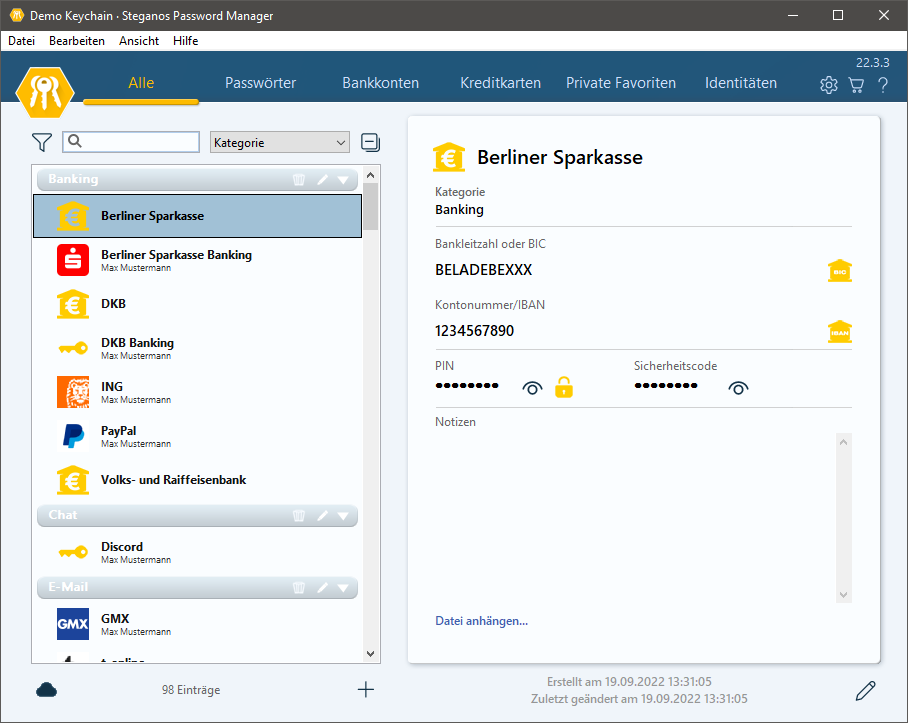Viewport: 908px width, 723px height.
Task: Click the yellow lock icon beside PIN
Action: (563, 387)
